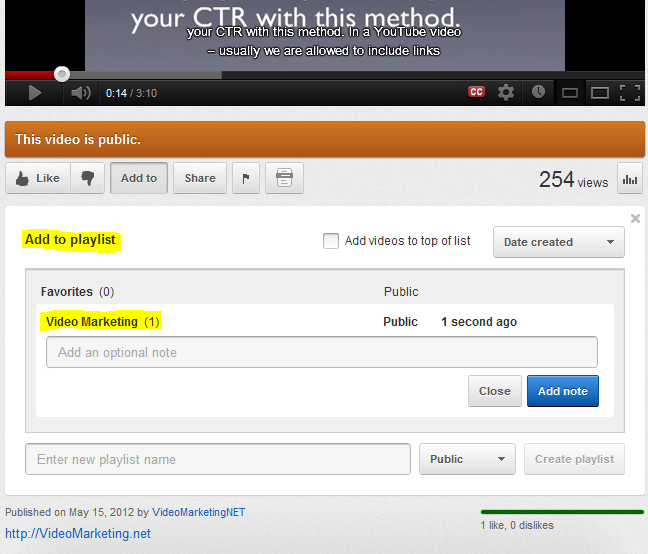Open the Date created sort dropdown
648x554 pixels.
[558, 242]
